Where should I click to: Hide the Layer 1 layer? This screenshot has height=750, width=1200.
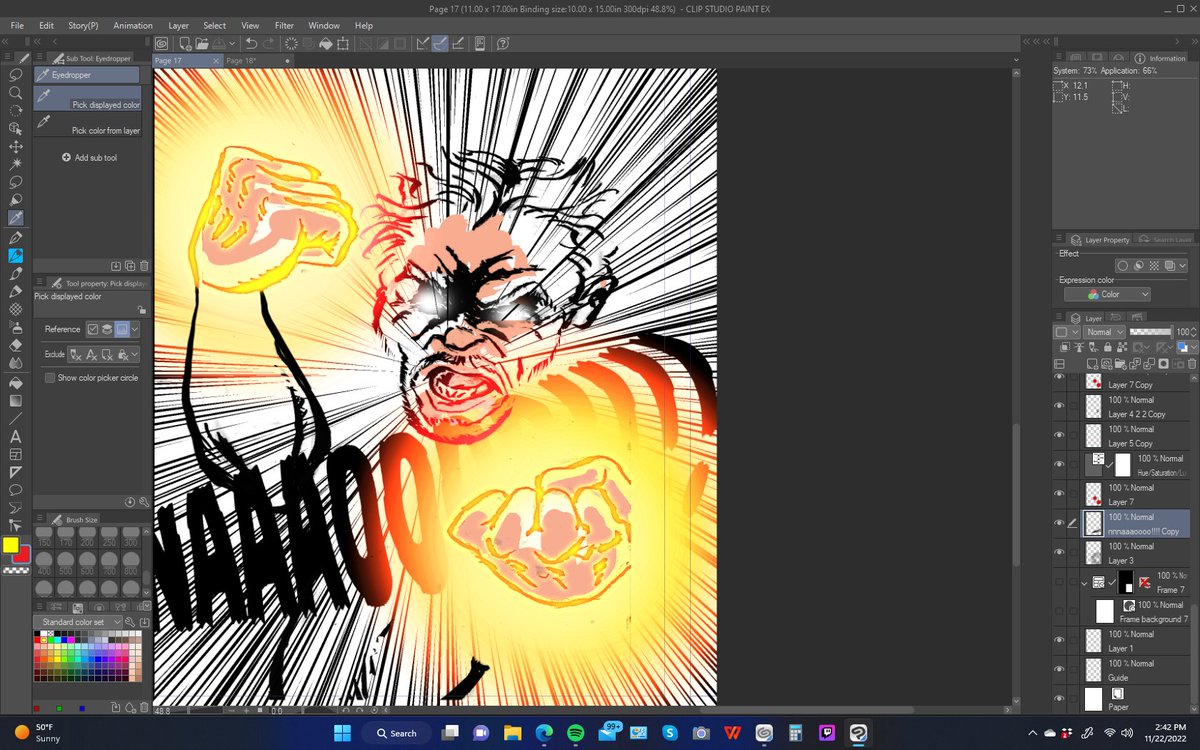click(x=1059, y=640)
